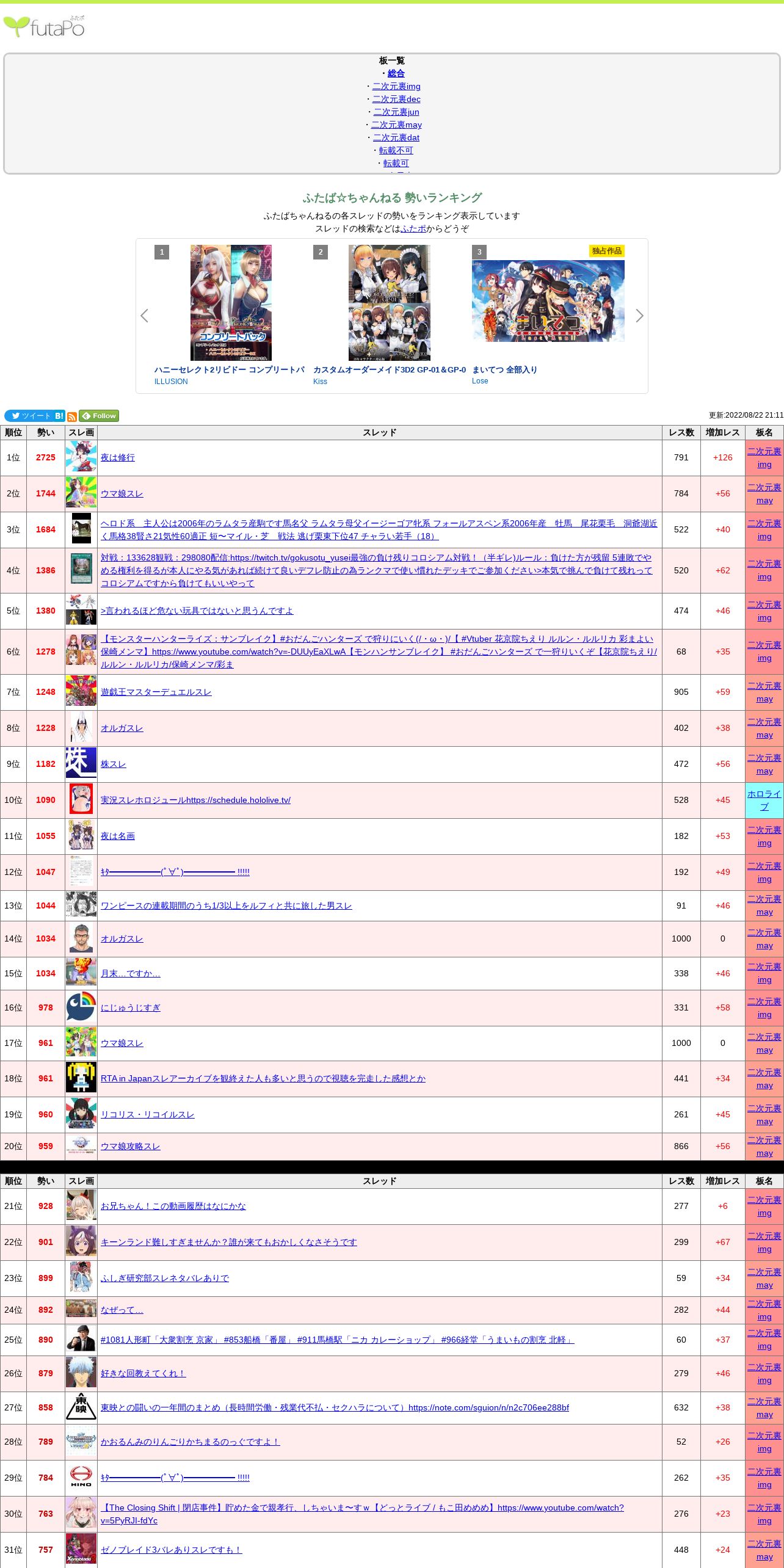Open the orange RSS feed icon

tap(72, 416)
